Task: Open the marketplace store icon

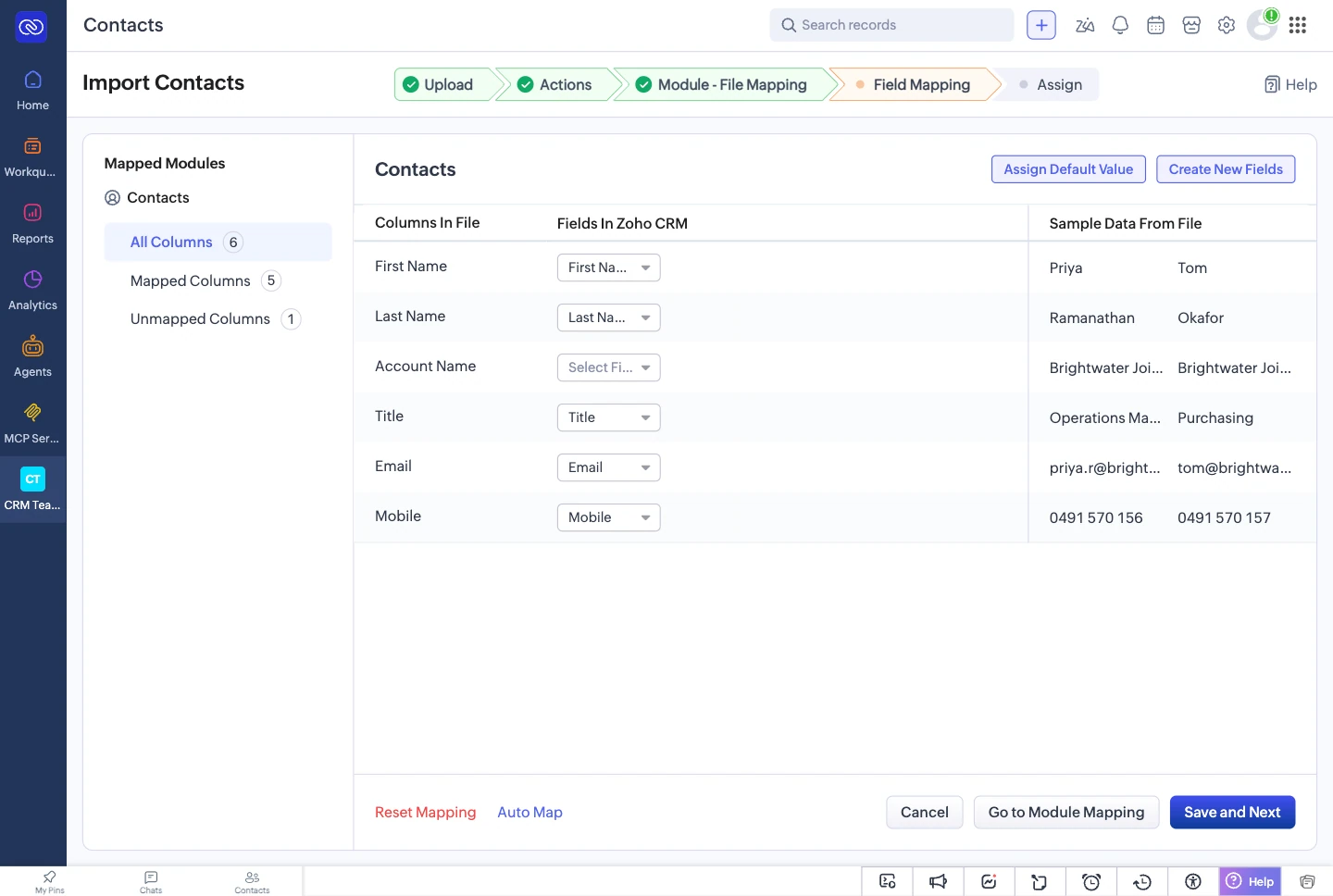Action: 1191,26
